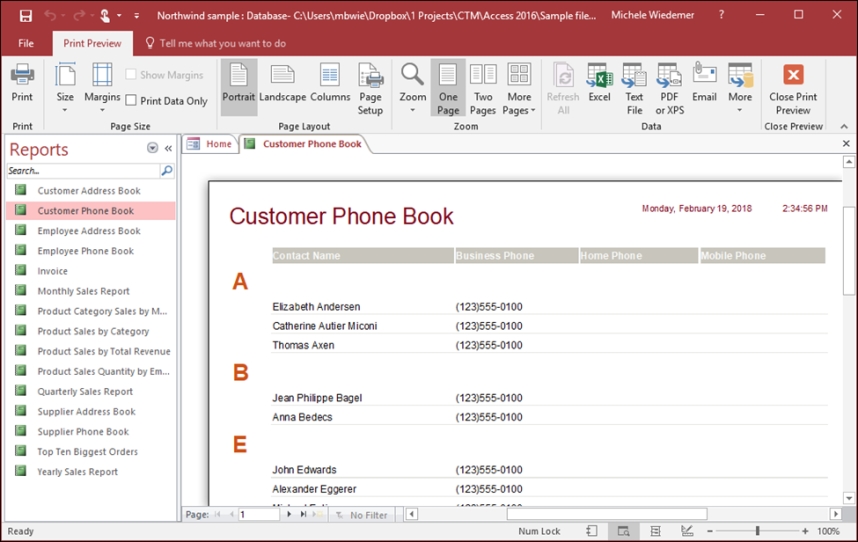Open Product Sales by Category report
The height and width of the screenshot is (542, 858).
coord(93,331)
